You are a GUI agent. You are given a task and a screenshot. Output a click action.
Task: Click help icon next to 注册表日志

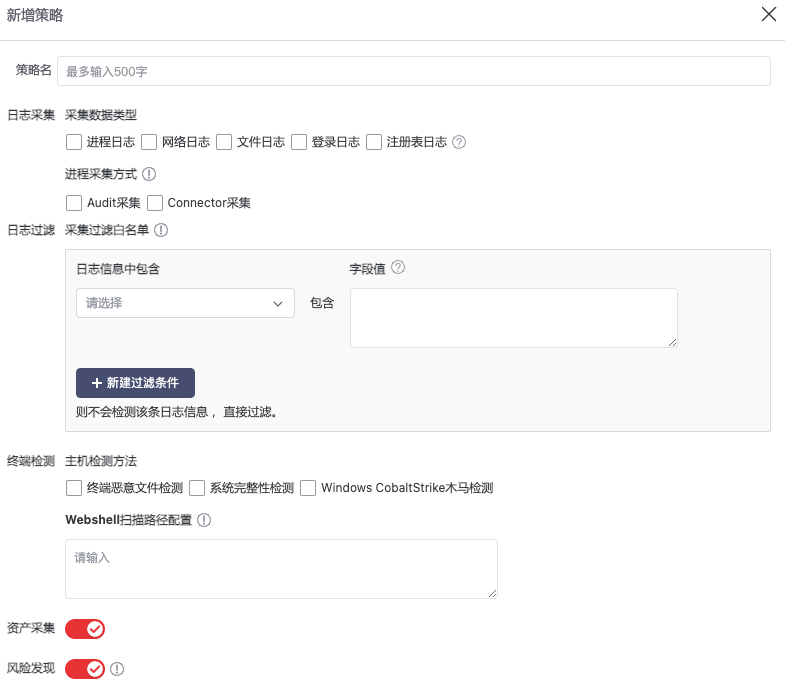(x=459, y=142)
